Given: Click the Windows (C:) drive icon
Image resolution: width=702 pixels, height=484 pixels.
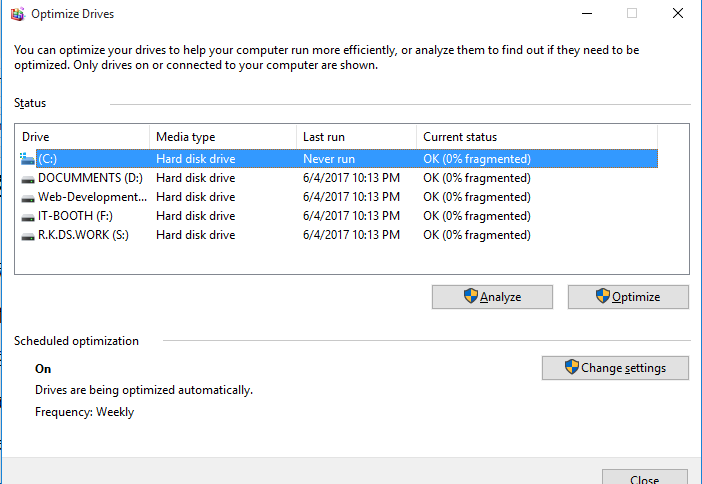Looking at the screenshot, I should click(x=28, y=158).
